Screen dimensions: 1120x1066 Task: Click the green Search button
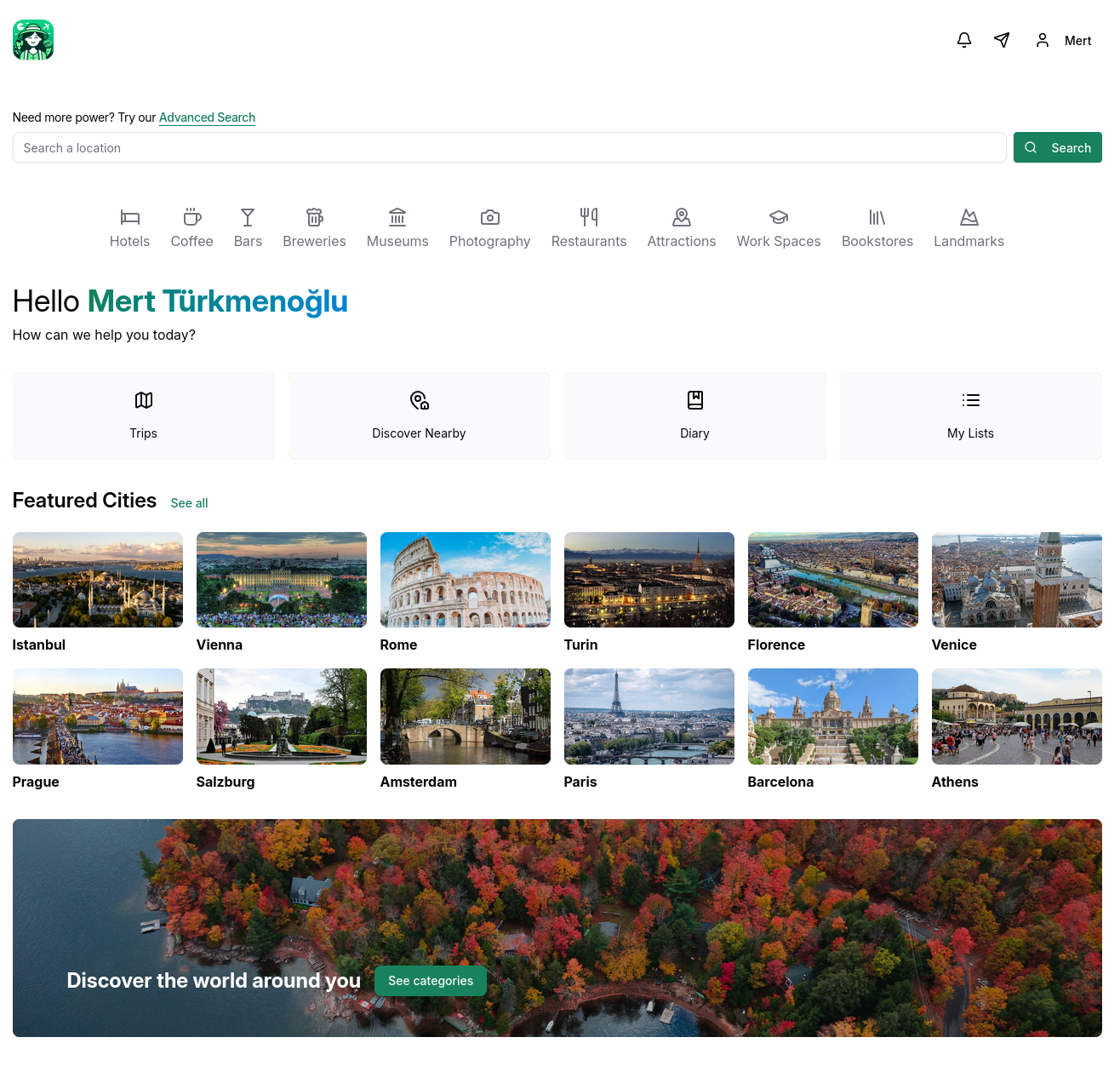1058,147
